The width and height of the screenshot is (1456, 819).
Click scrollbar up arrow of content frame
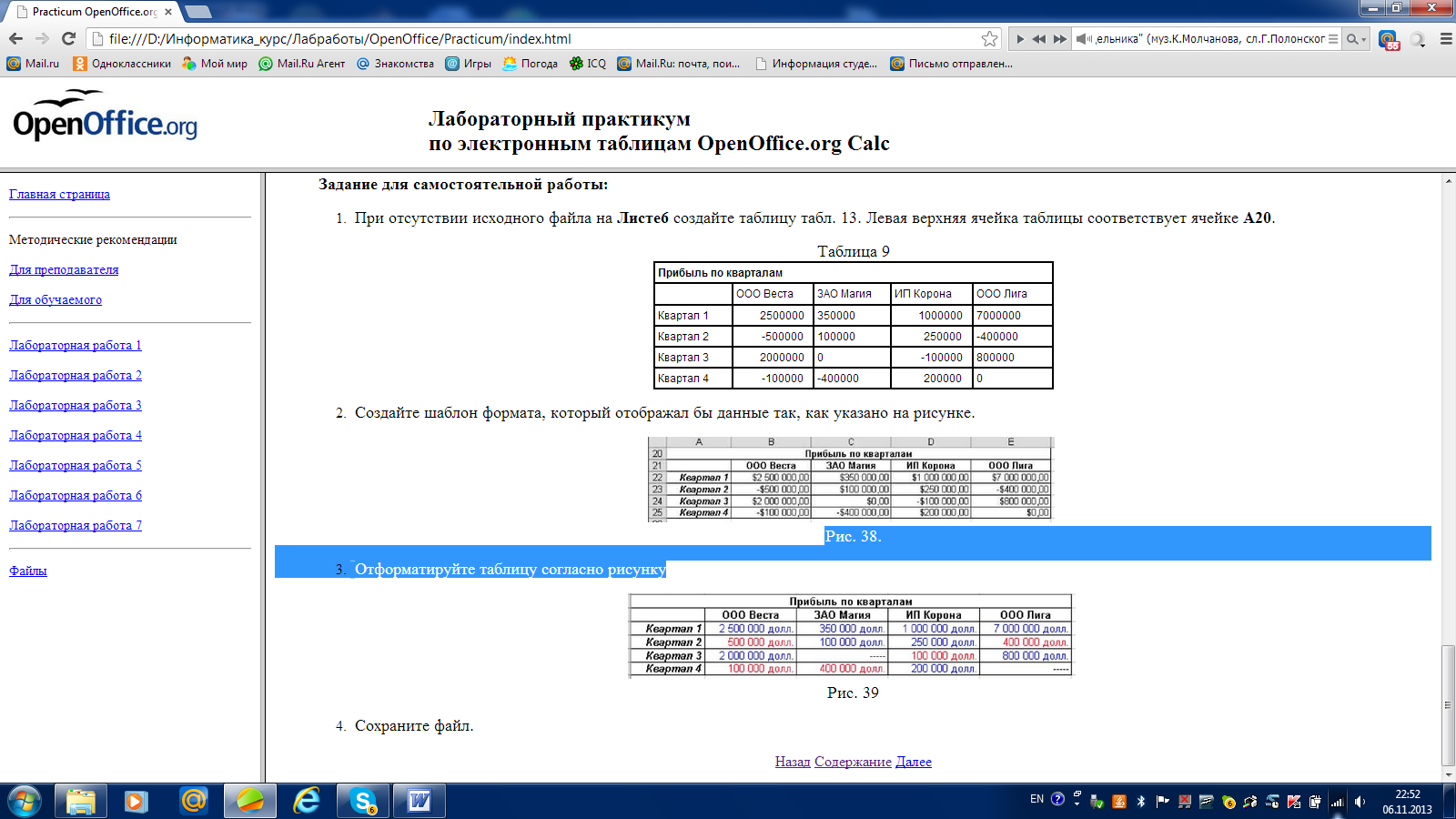tap(1448, 181)
